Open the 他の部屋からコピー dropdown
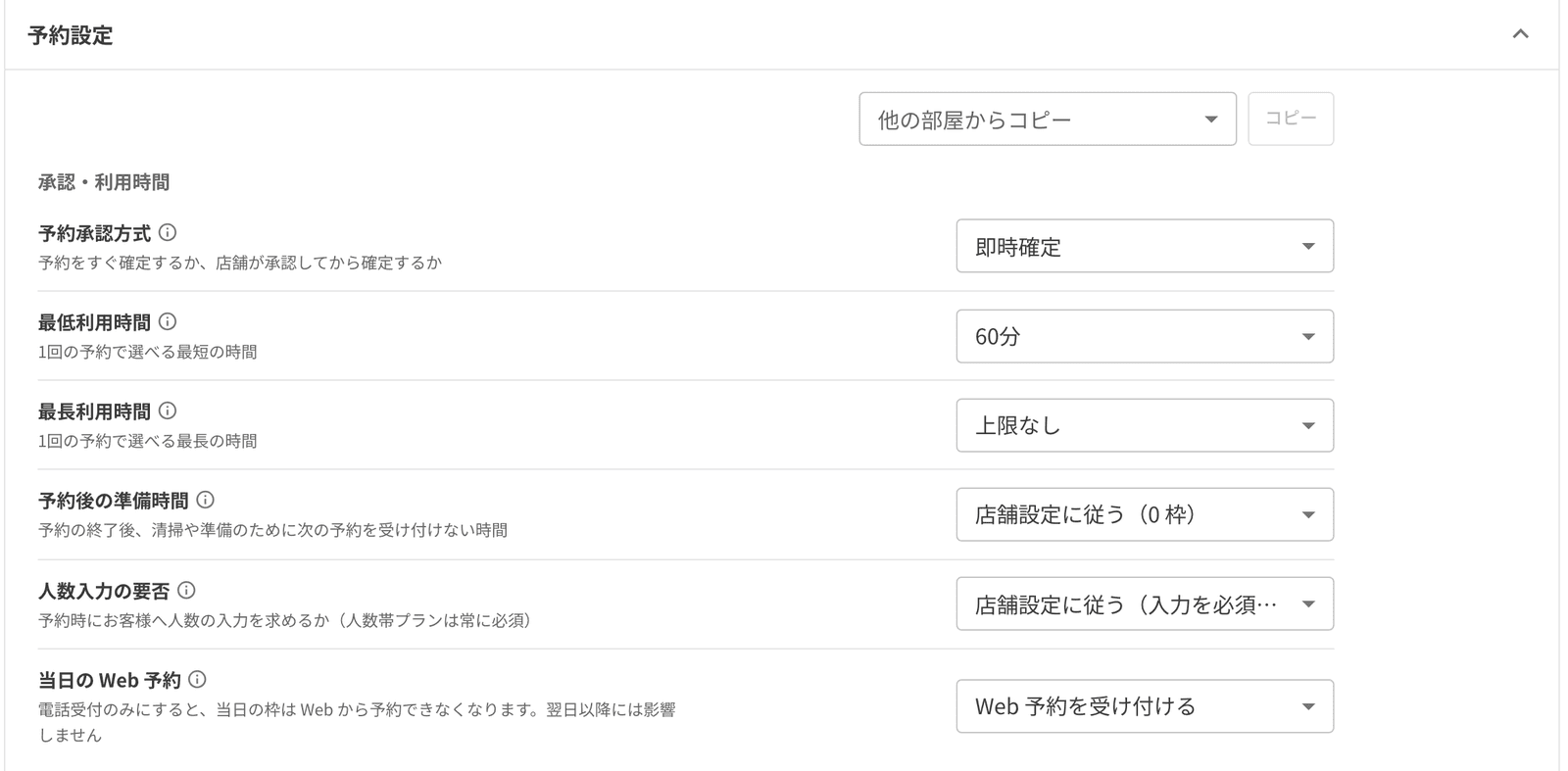This screenshot has width=1568, height=771. pos(1048,120)
